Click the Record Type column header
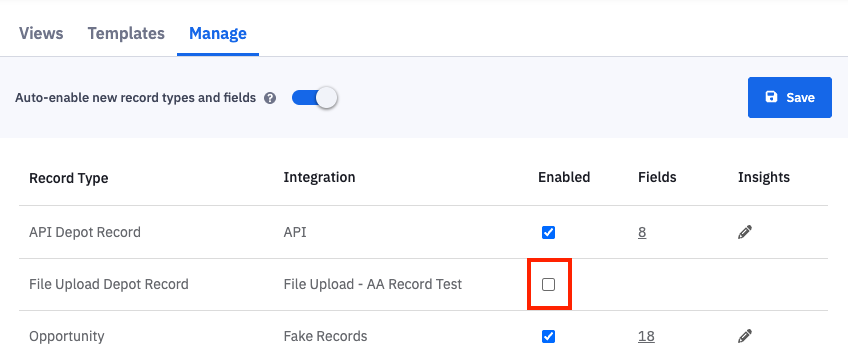 click(69, 178)
